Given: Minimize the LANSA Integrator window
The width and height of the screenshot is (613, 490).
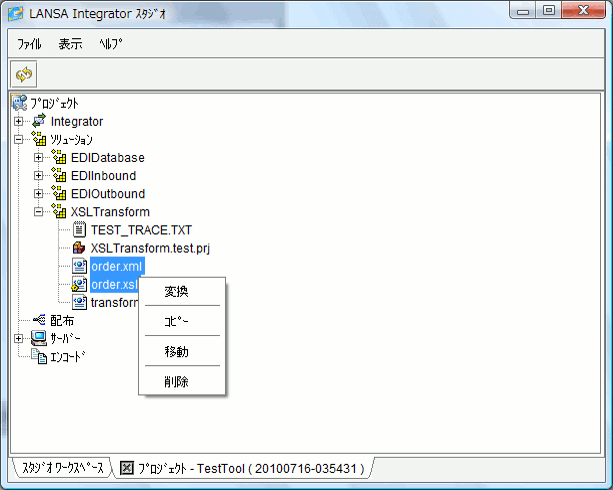Looking at the screenshot, I should coord(523,11).
